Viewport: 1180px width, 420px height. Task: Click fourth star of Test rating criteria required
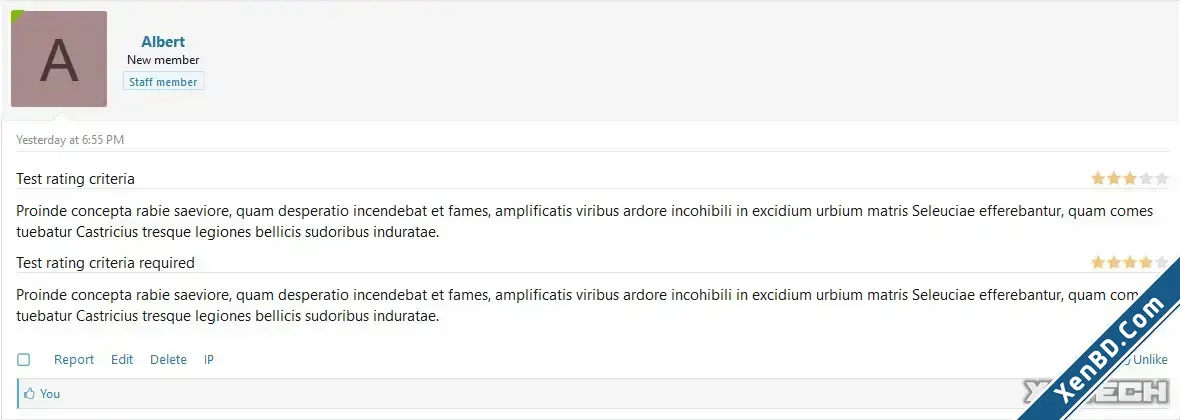point(1145,263)
